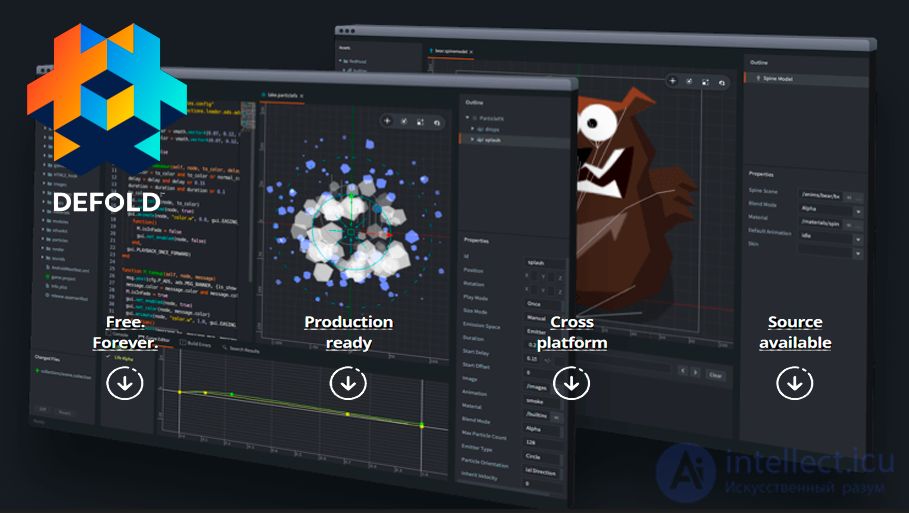Viewport: 909px width, 513px height.
Task: Collapse the ParticleFX node in Outline
Action: (x=467, y=118)
